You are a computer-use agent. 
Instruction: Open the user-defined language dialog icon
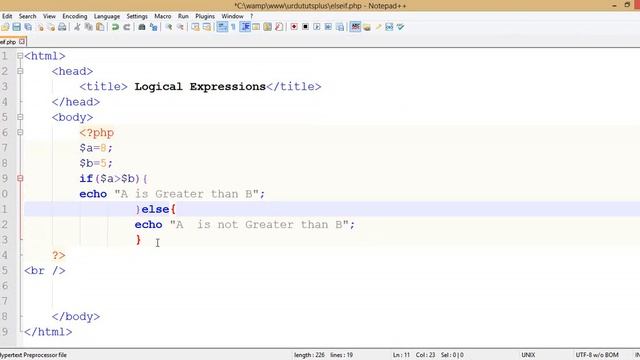tap(256, 27)
